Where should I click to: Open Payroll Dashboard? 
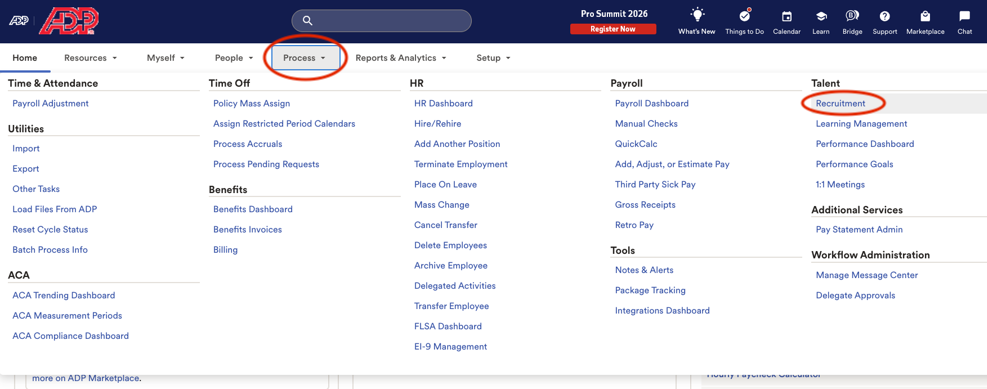651,103
